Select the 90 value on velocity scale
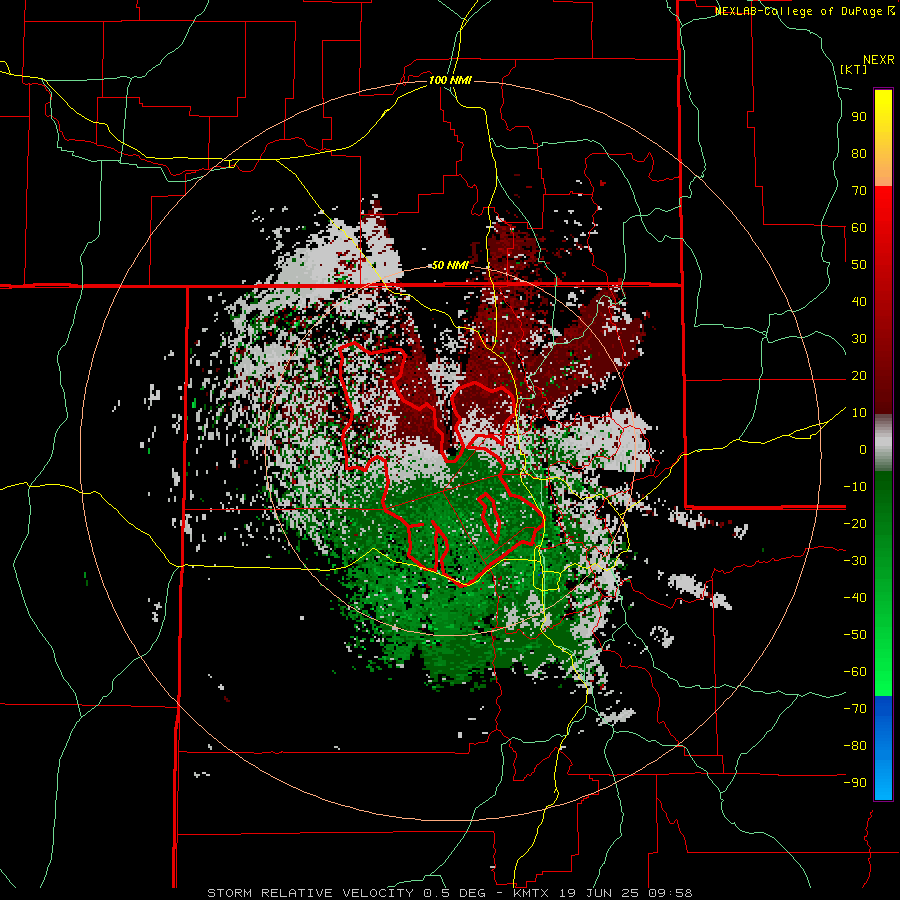Viewport: 900px width, 900px height. [859, 117]
